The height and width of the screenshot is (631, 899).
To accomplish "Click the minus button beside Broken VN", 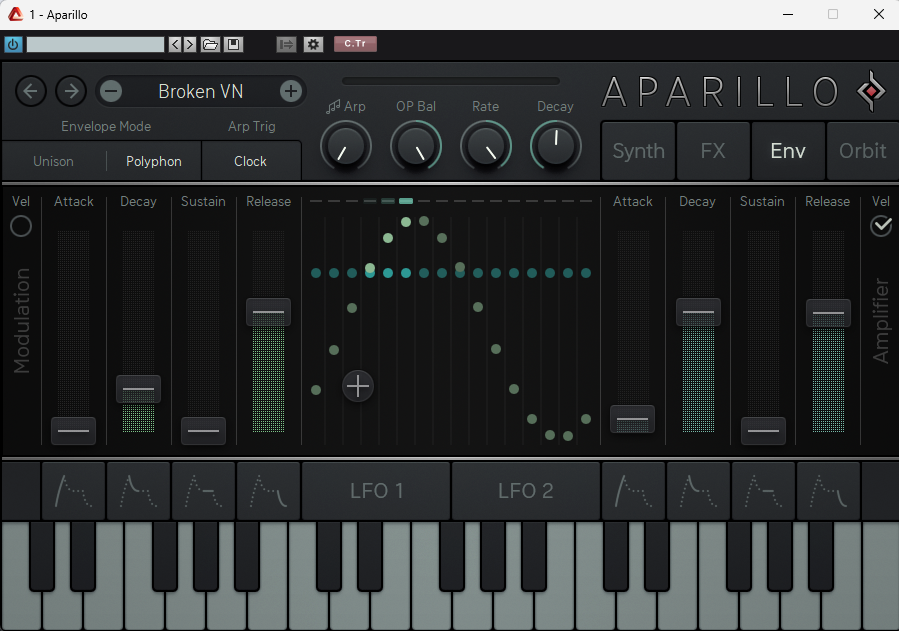I will tap(111, 91).
